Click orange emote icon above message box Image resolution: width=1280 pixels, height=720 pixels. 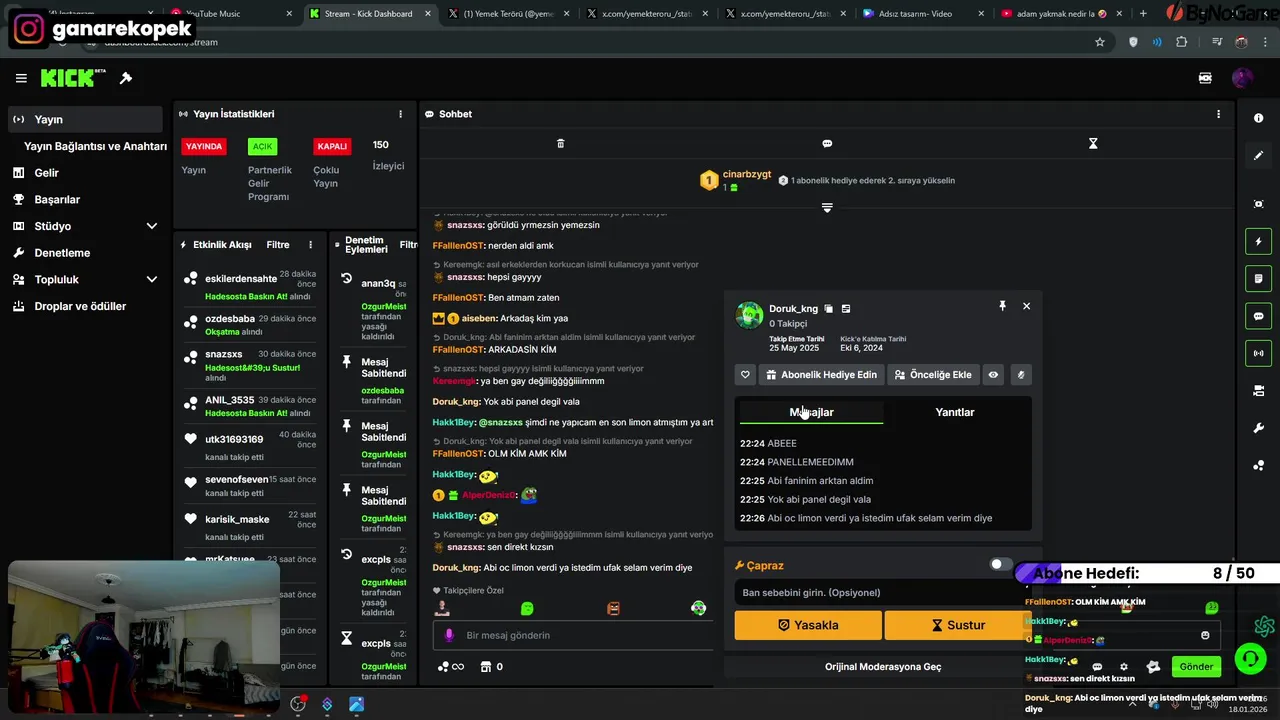[613, 608]
